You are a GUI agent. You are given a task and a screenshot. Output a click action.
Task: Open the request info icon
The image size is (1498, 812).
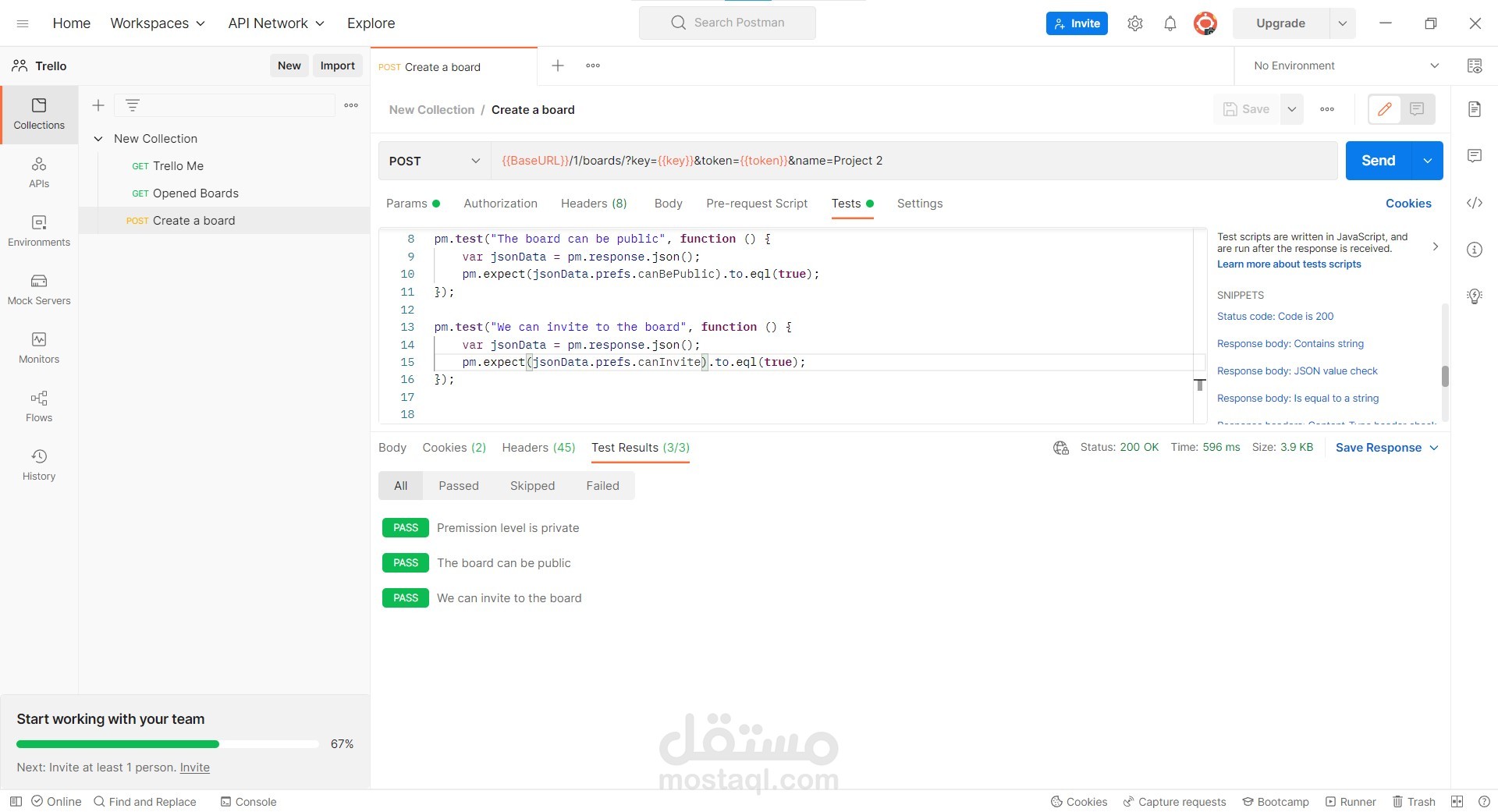pyautogui.click(x=1475, y=250)
